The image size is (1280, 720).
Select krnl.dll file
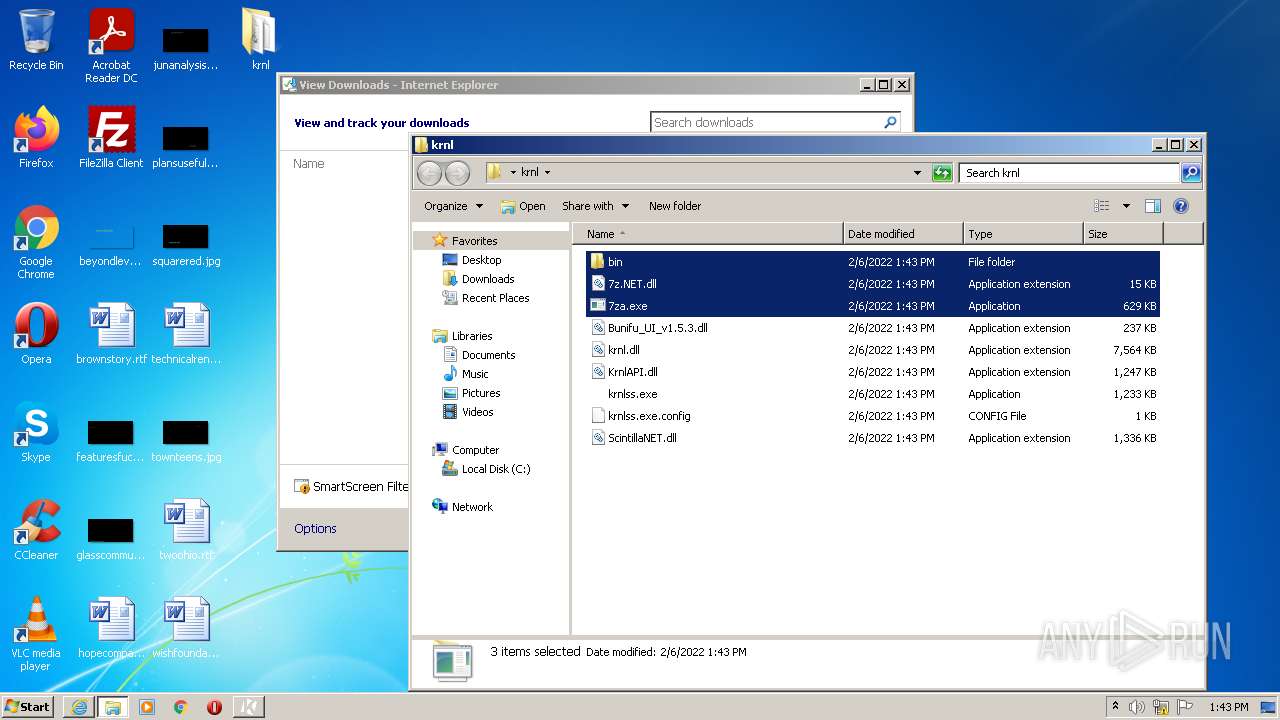pos(872,350)
